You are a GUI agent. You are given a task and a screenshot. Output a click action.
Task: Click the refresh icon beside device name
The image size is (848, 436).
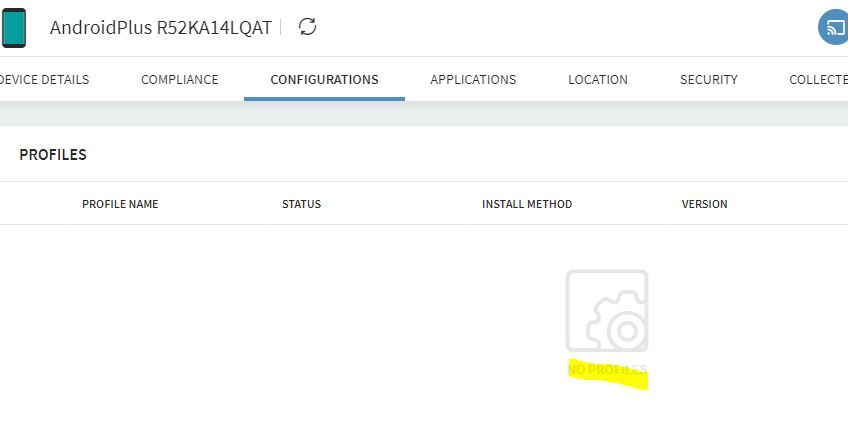(x=308, y=27)
